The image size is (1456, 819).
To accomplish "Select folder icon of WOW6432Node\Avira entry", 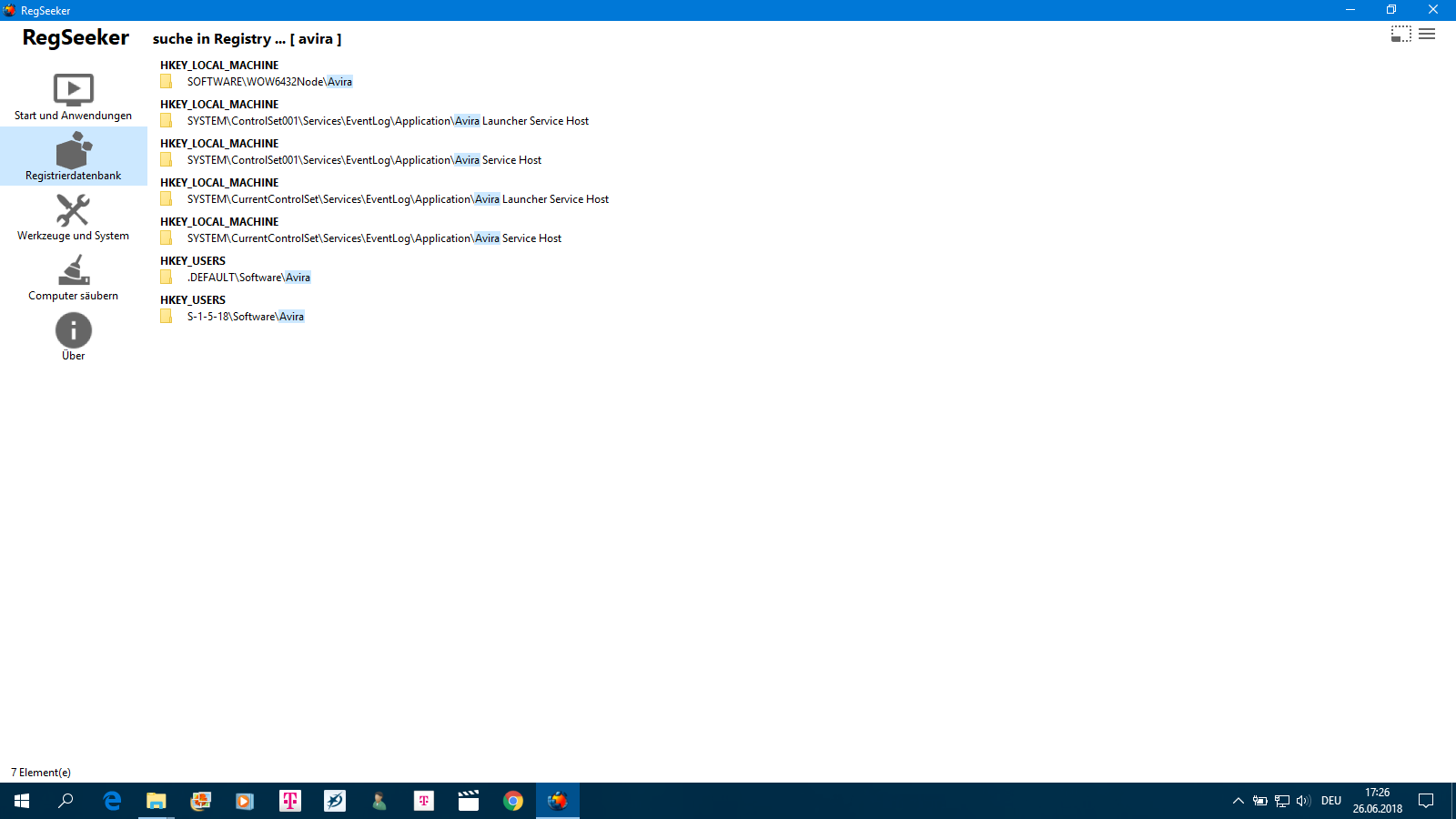I will pyautogui.click(x=167, y=82).
